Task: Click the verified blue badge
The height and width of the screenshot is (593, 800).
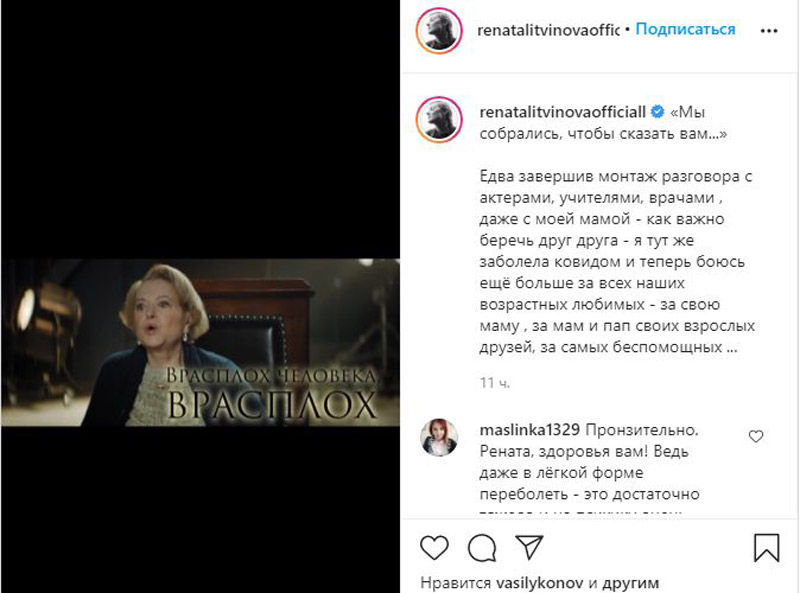Action: 658,111
